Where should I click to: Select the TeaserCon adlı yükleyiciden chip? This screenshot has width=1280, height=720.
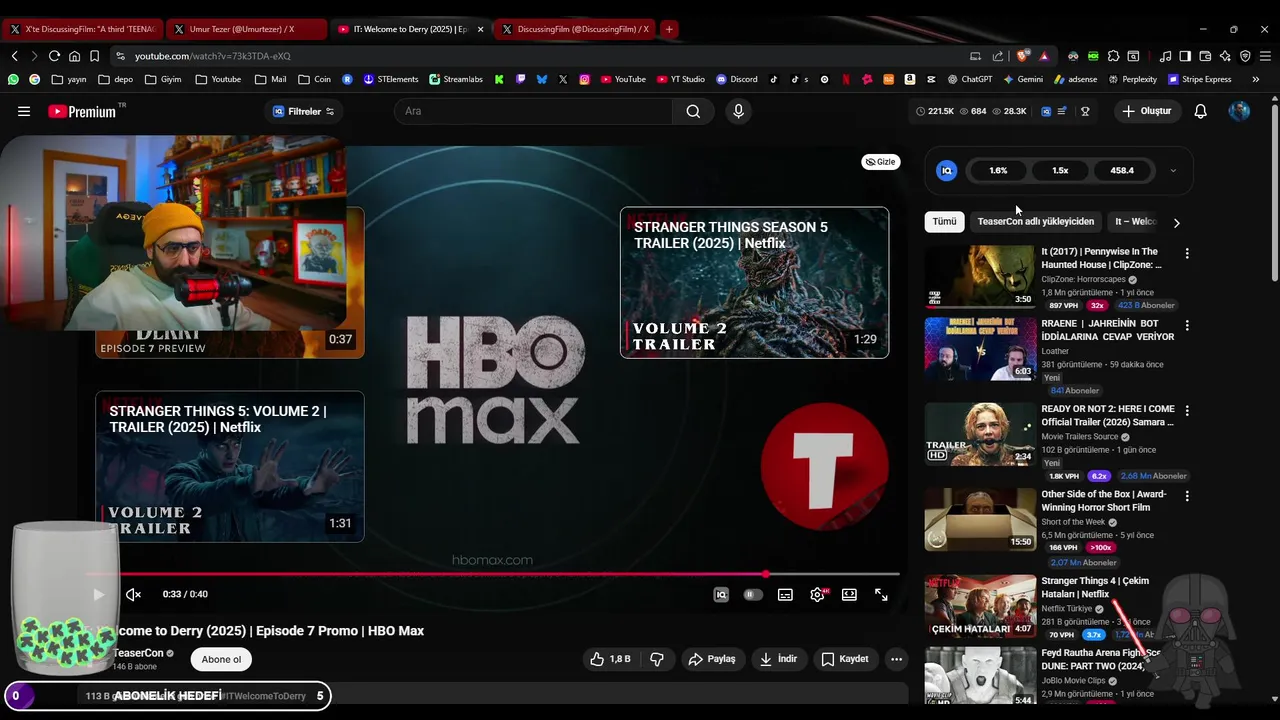point(1036,222)
